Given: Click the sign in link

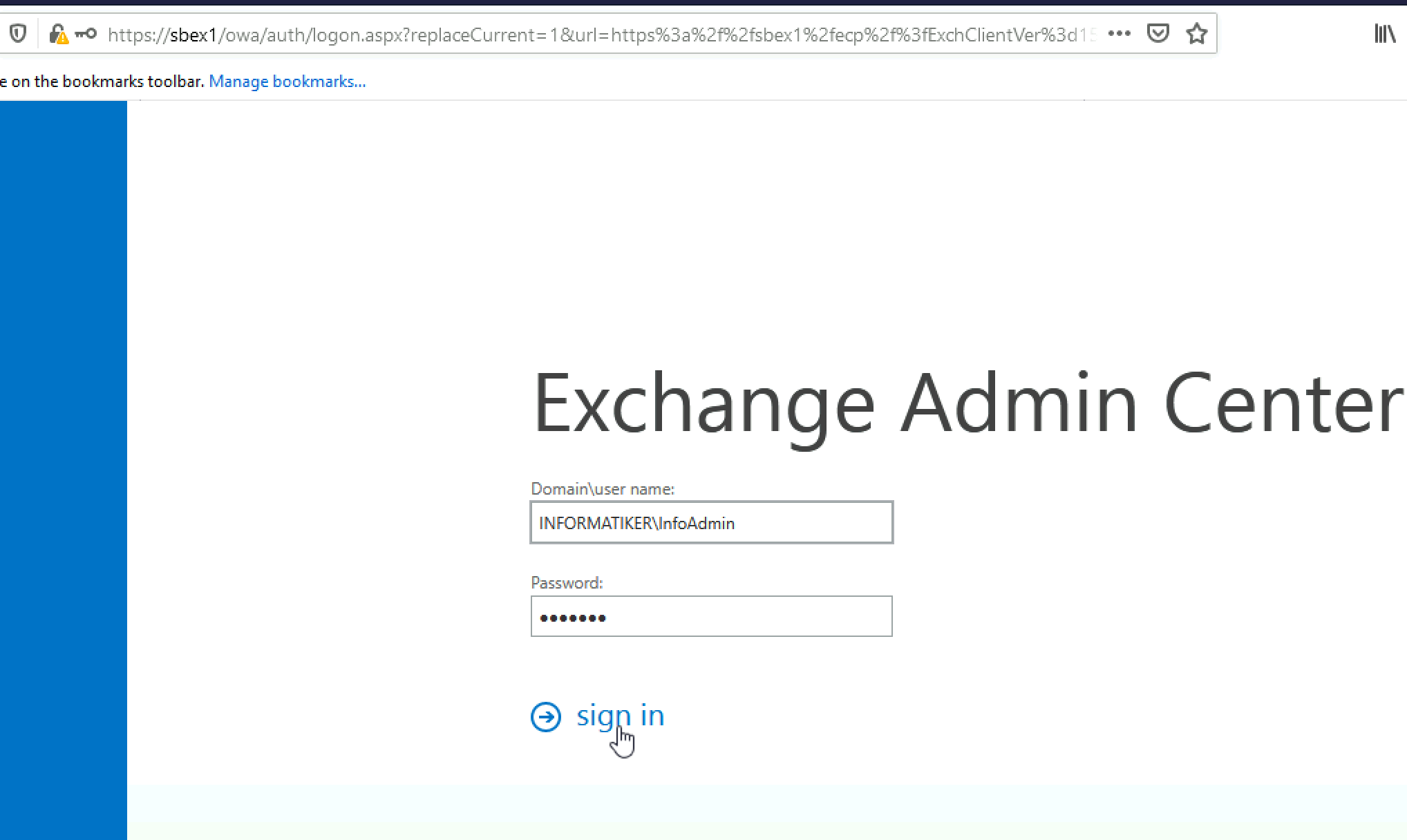Looking at the screenshot, I should tap(620, 716).
